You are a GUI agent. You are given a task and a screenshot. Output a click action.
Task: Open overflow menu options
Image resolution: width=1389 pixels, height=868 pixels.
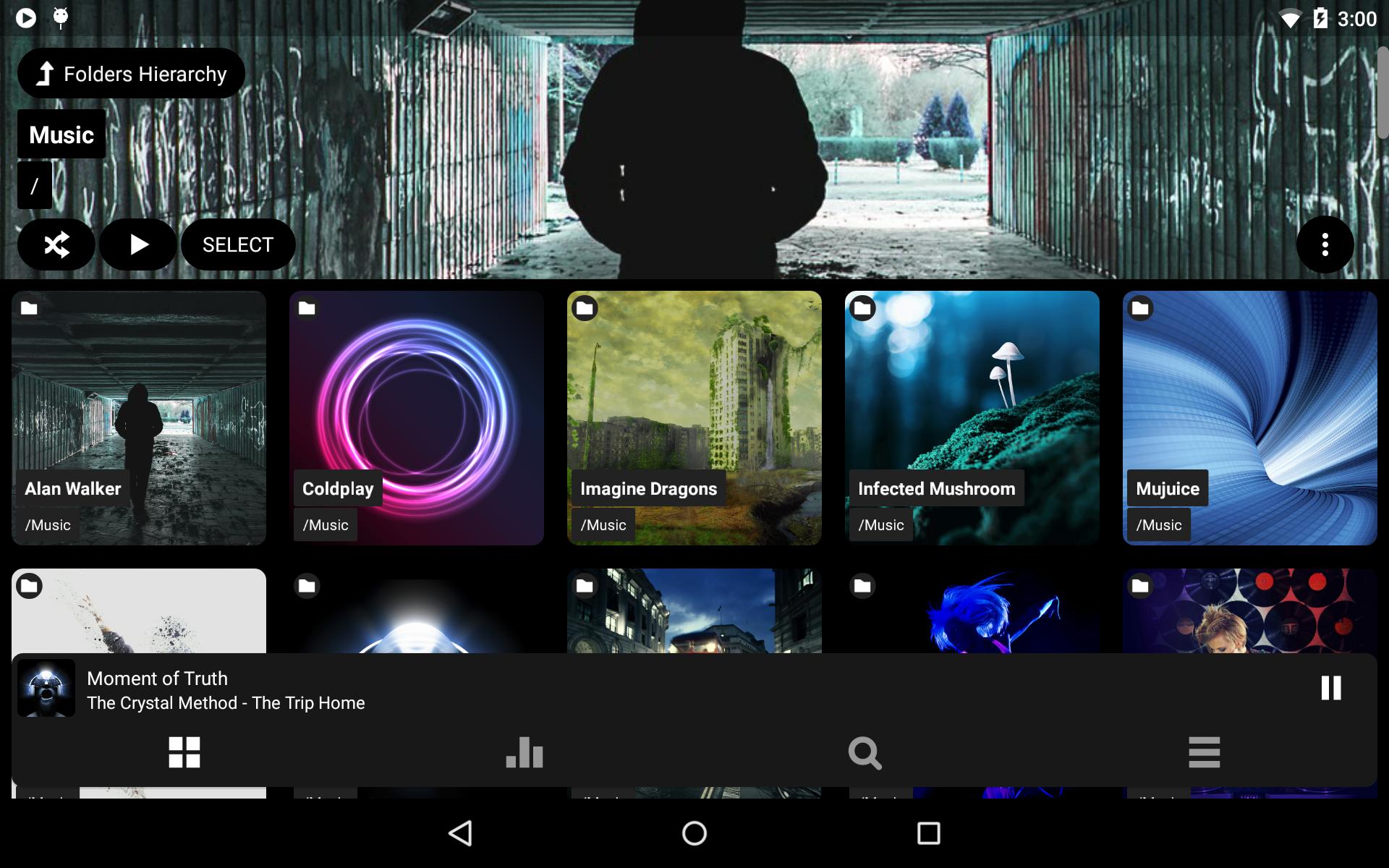[x=1324, y=245]
